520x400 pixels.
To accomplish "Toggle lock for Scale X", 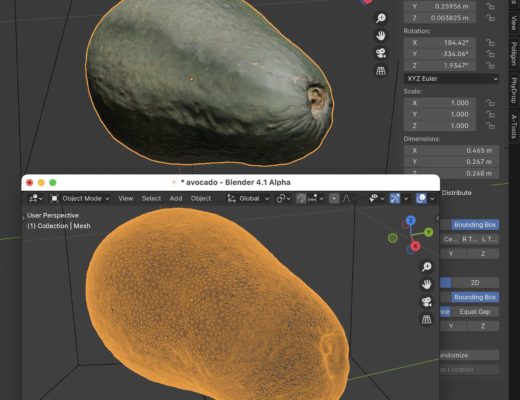I will tap(490, 103).
